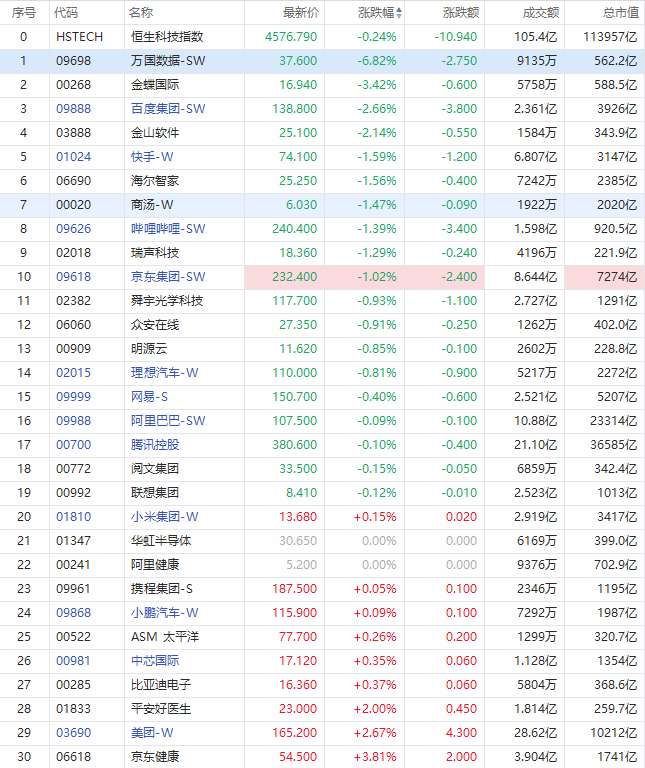Open stock 联想集团
Screen dimensions: 645x768
point(155,493)
